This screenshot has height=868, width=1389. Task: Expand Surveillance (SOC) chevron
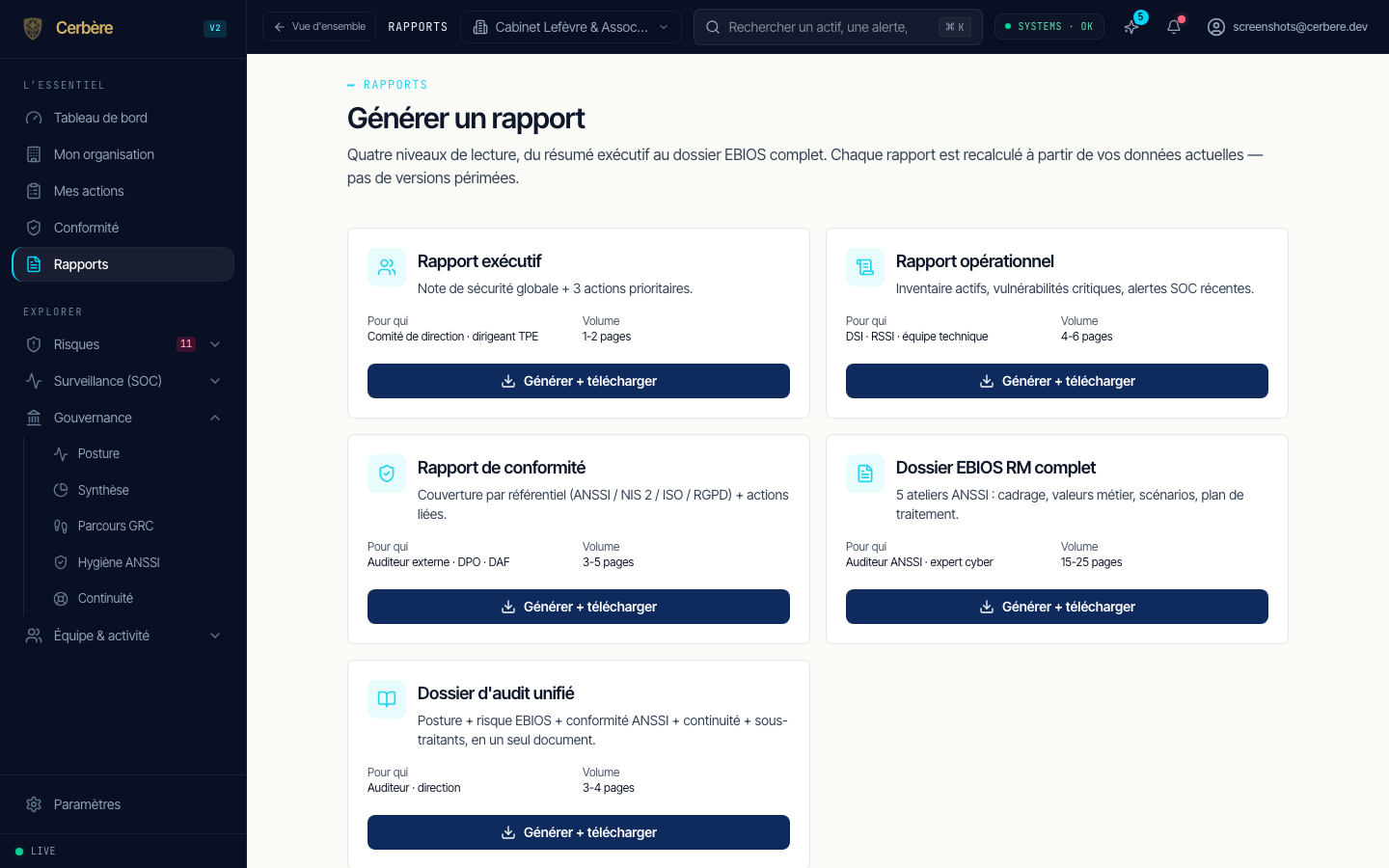(x=215, y=381)
